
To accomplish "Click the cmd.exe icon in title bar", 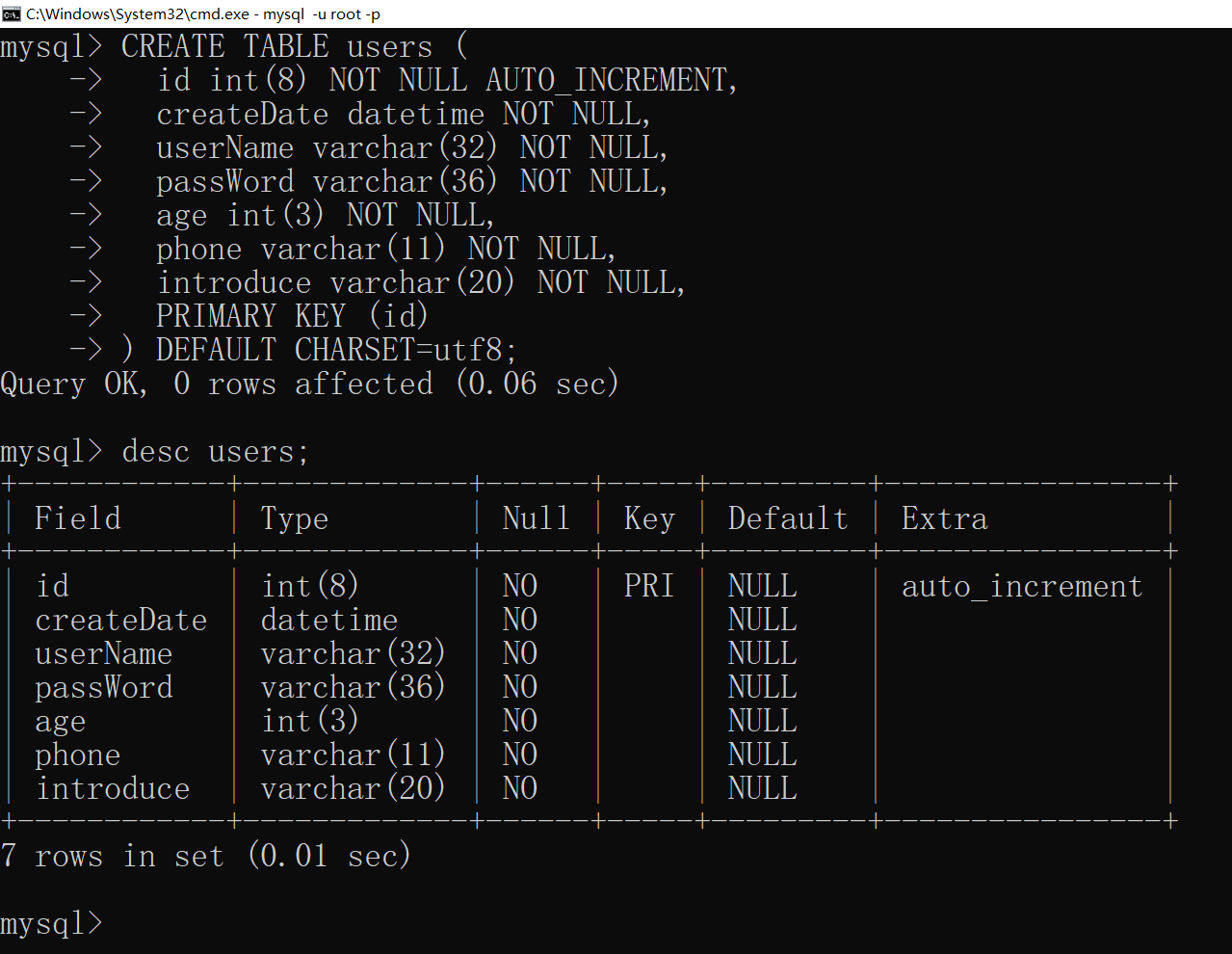I will coord(12,13).
